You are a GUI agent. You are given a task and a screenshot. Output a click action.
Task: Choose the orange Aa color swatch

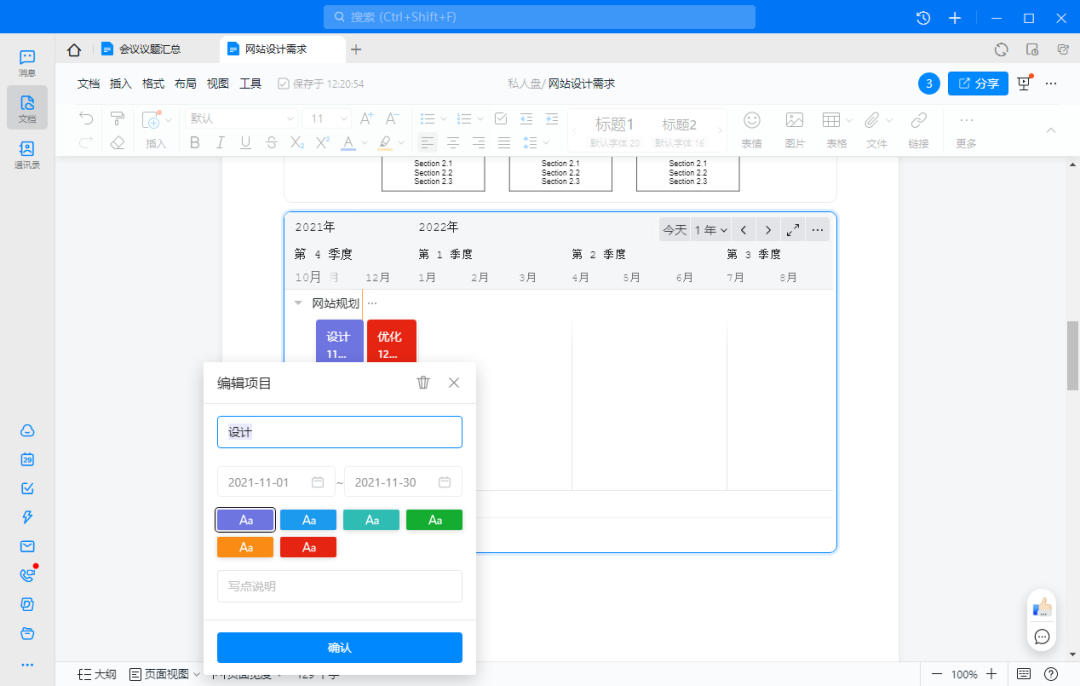tap(245, 548)
